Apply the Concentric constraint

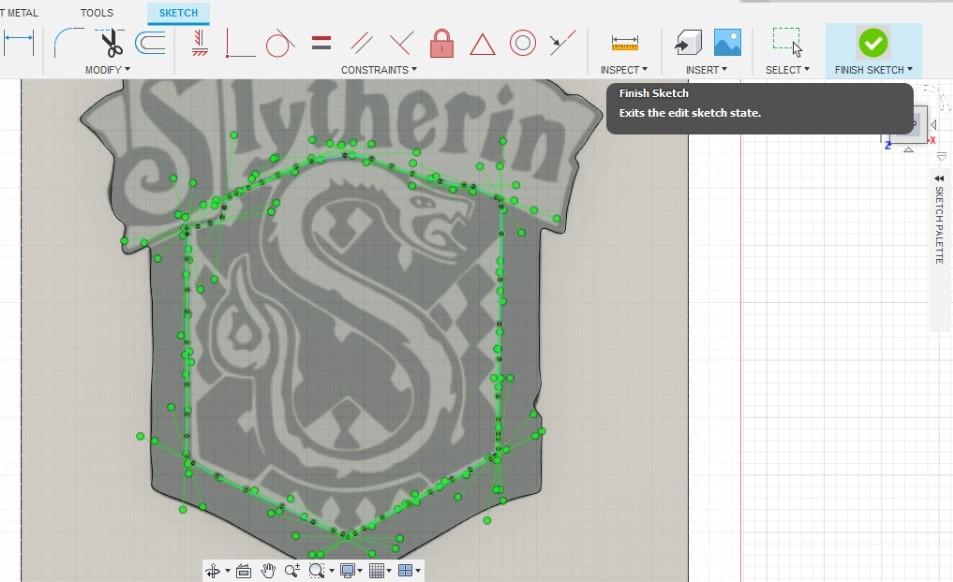(x=523, y=43)
